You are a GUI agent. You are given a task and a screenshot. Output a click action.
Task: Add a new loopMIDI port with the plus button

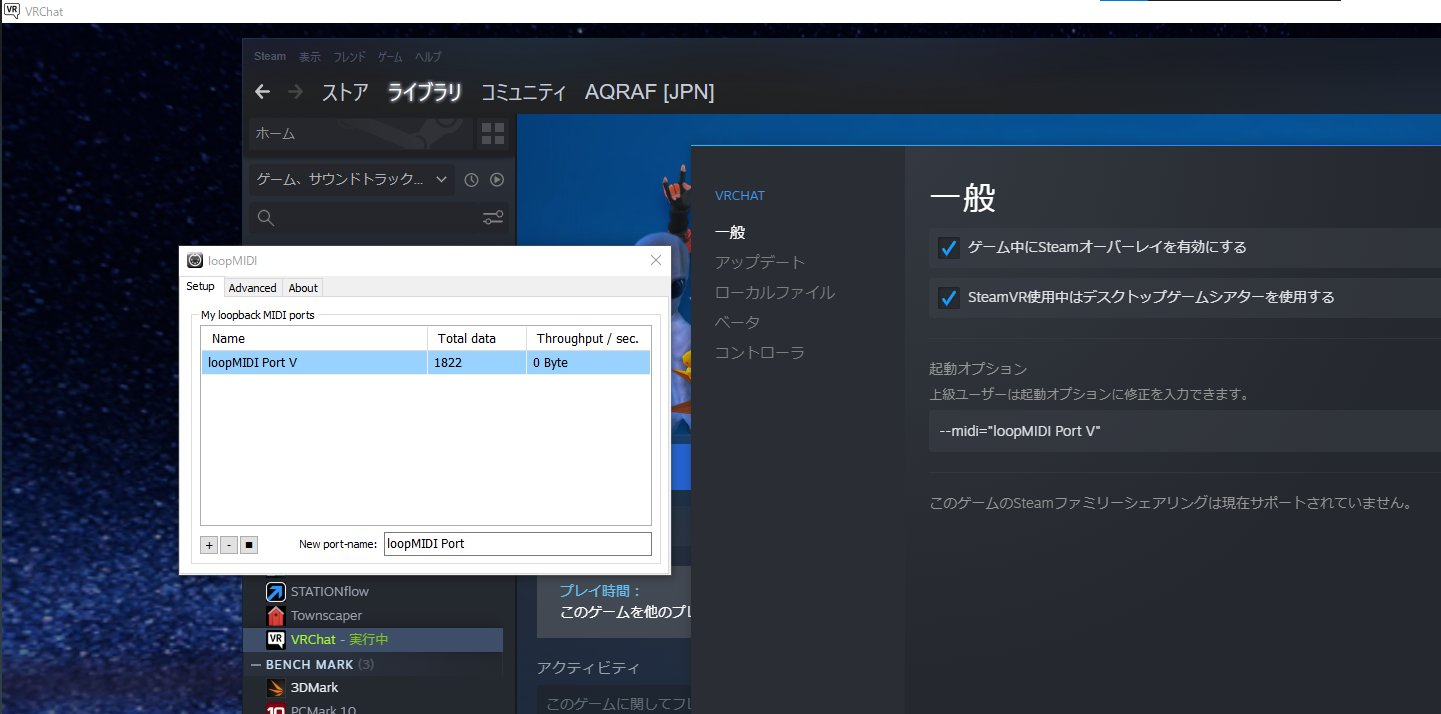[209, 545]
